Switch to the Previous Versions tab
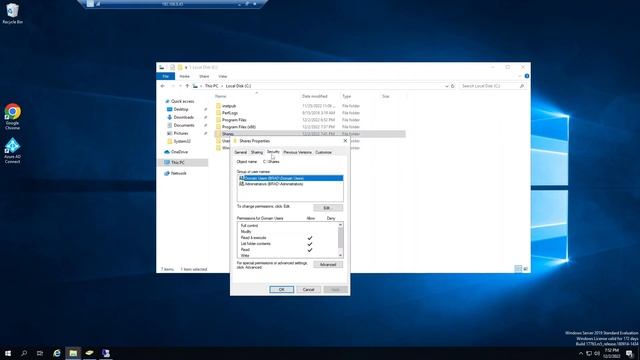Image resolution: width=640 pixels, height=360 pixels. tap(297, 152)
